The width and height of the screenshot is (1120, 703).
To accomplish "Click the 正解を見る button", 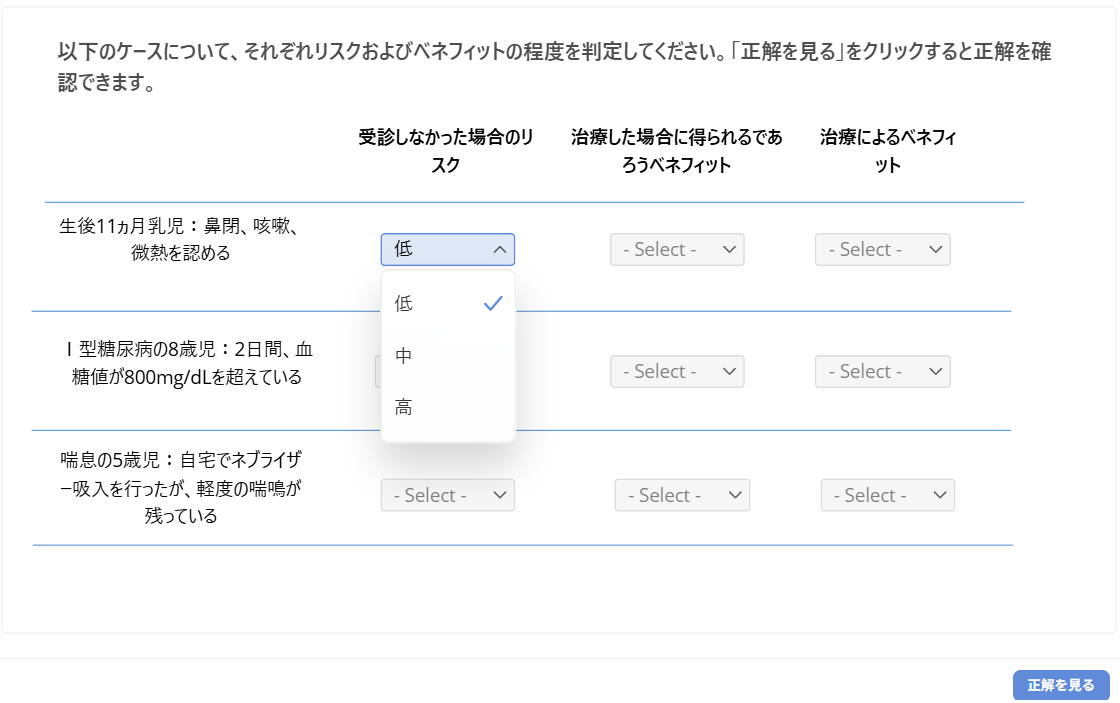I will [x=1061, y=685].
